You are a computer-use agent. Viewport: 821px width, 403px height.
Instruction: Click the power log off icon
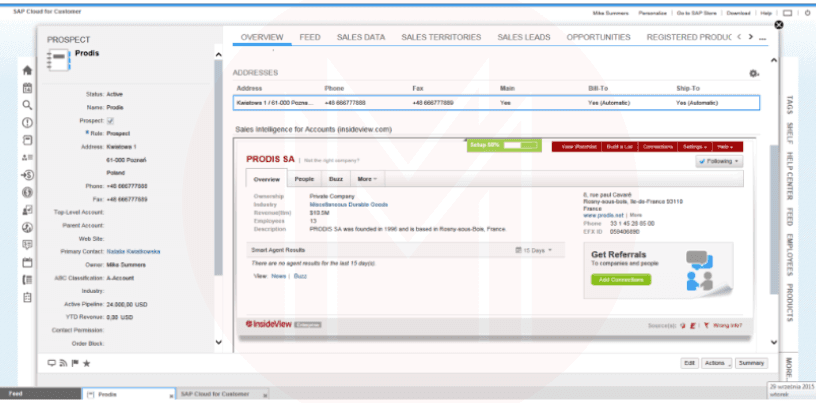tap(807, 14)
